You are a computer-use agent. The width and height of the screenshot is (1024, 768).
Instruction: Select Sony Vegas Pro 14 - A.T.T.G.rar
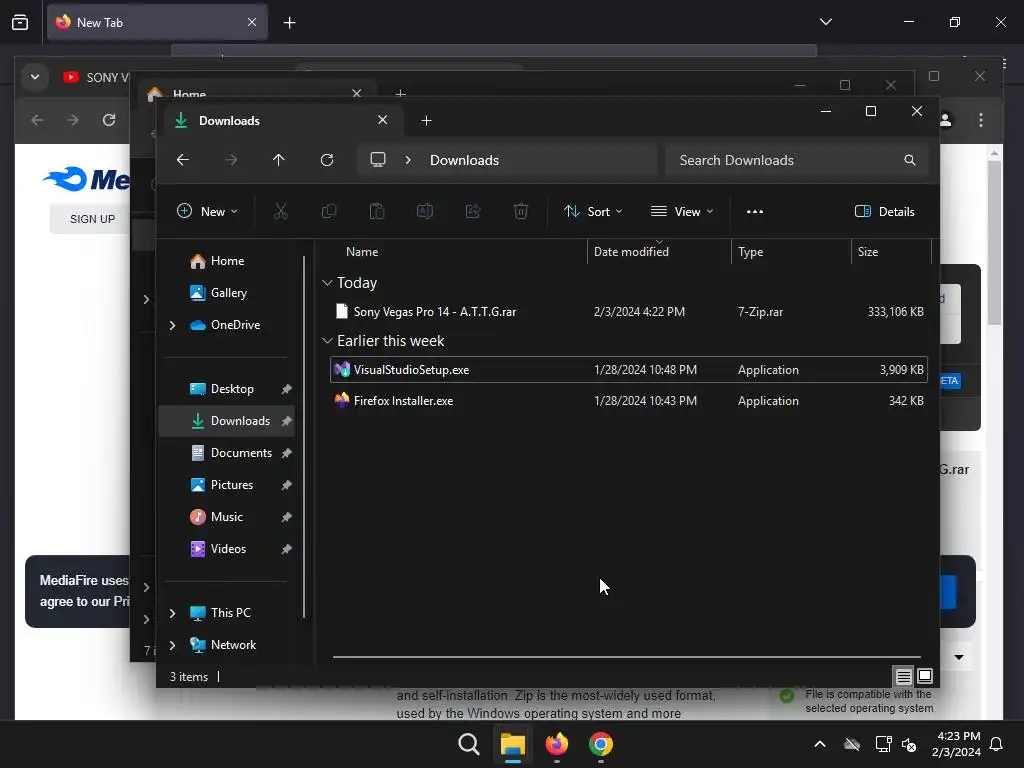pos(629,312)
